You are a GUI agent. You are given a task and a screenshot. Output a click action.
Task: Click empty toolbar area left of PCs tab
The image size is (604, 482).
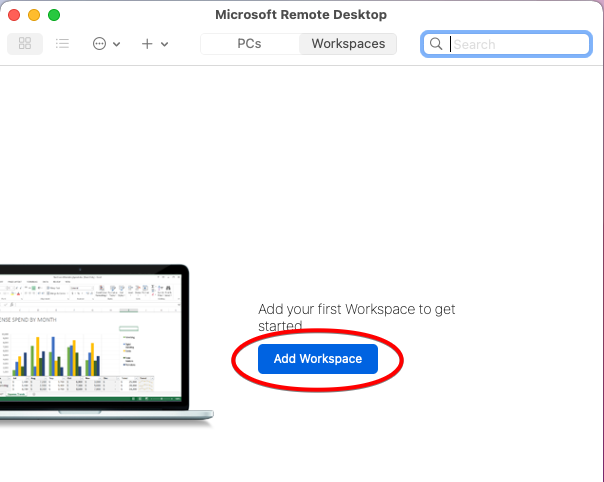click(x=186, y=44)
